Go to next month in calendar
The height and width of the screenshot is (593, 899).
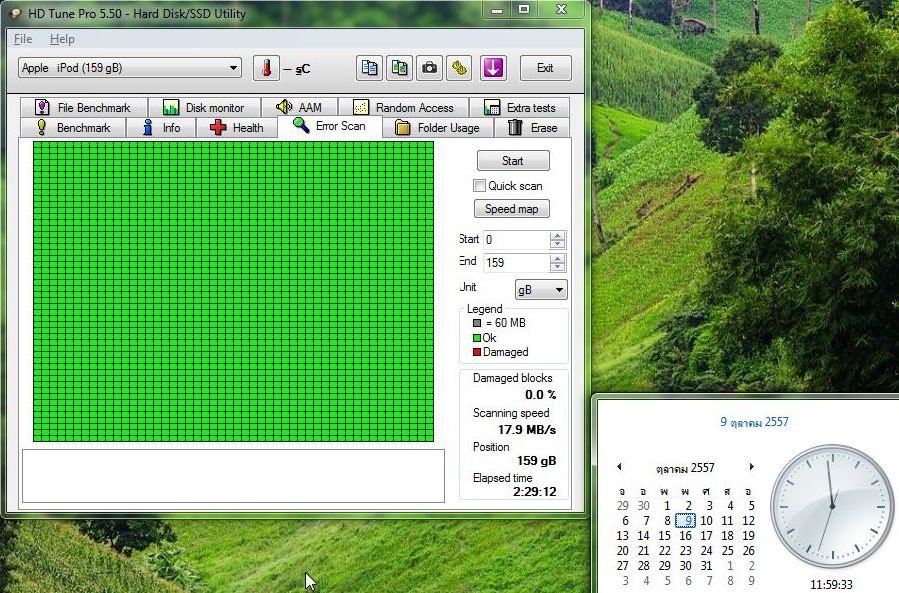tap(752, 467)
